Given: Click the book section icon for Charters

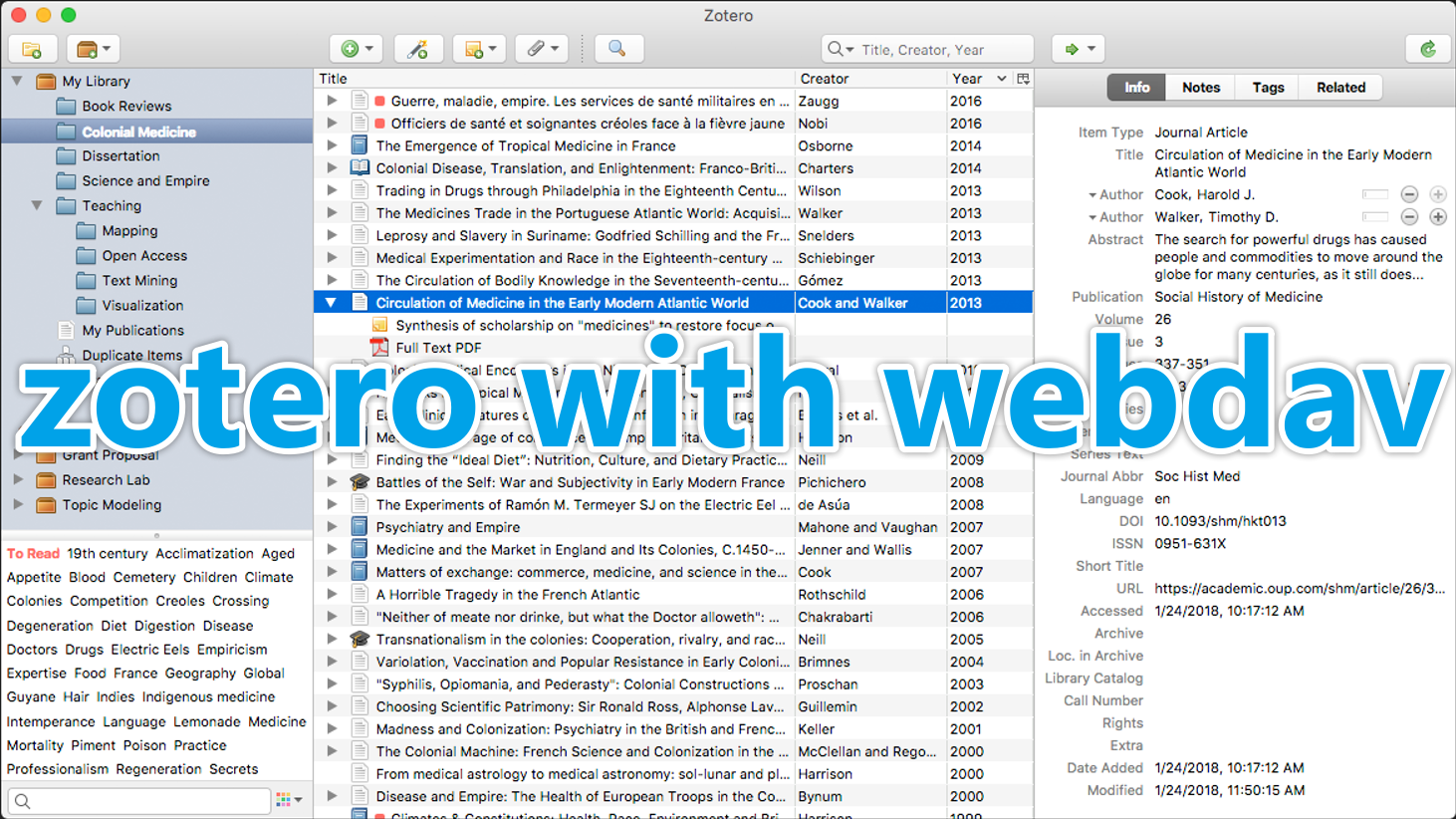Looking at the screenshot, I should pyautogui.click(x=361, y=168).
